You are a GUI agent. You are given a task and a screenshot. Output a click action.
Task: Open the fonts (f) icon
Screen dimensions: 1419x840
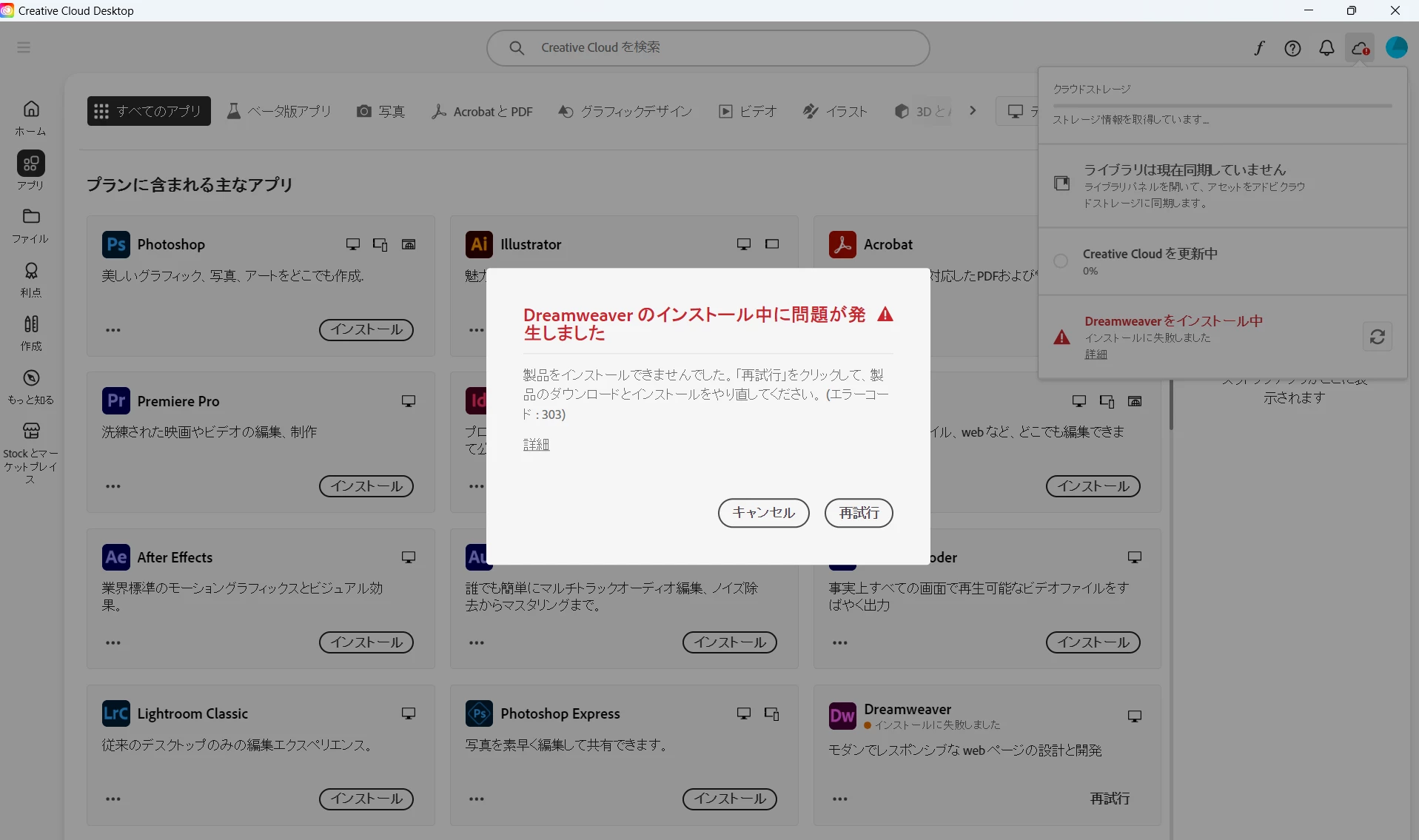(x=1258, y=48)
